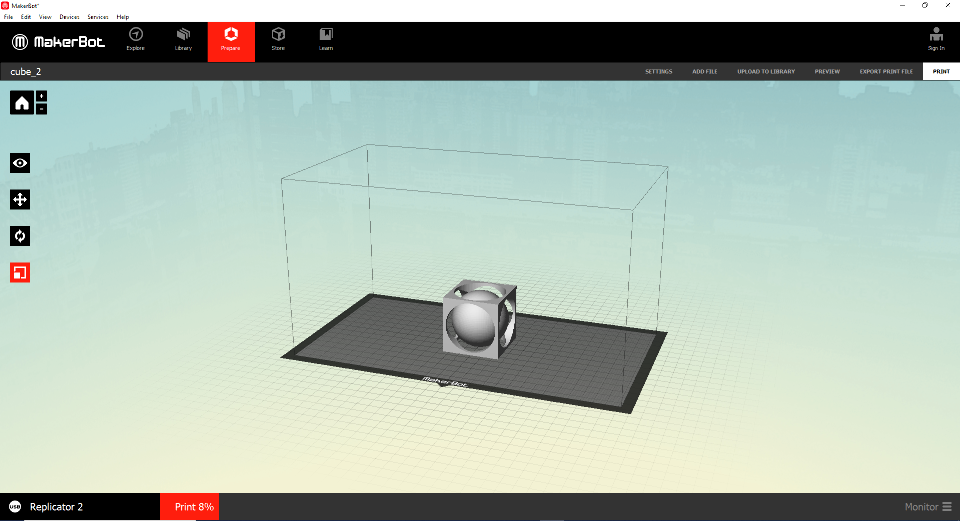960x521 pixels.
Task: Open the Explore section
Action: pos(135,40)
